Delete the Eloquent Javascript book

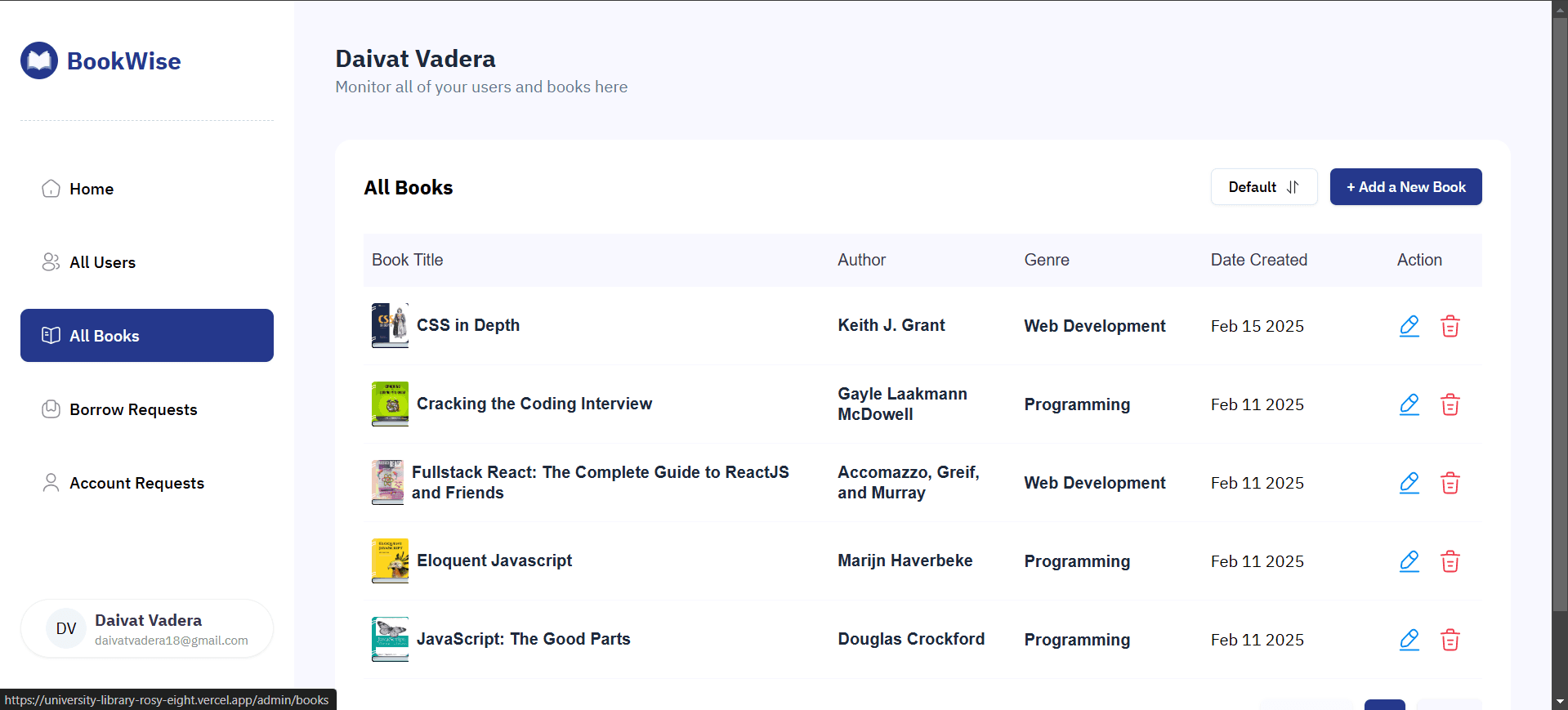pyautogui.click(x=1450, y=561)
